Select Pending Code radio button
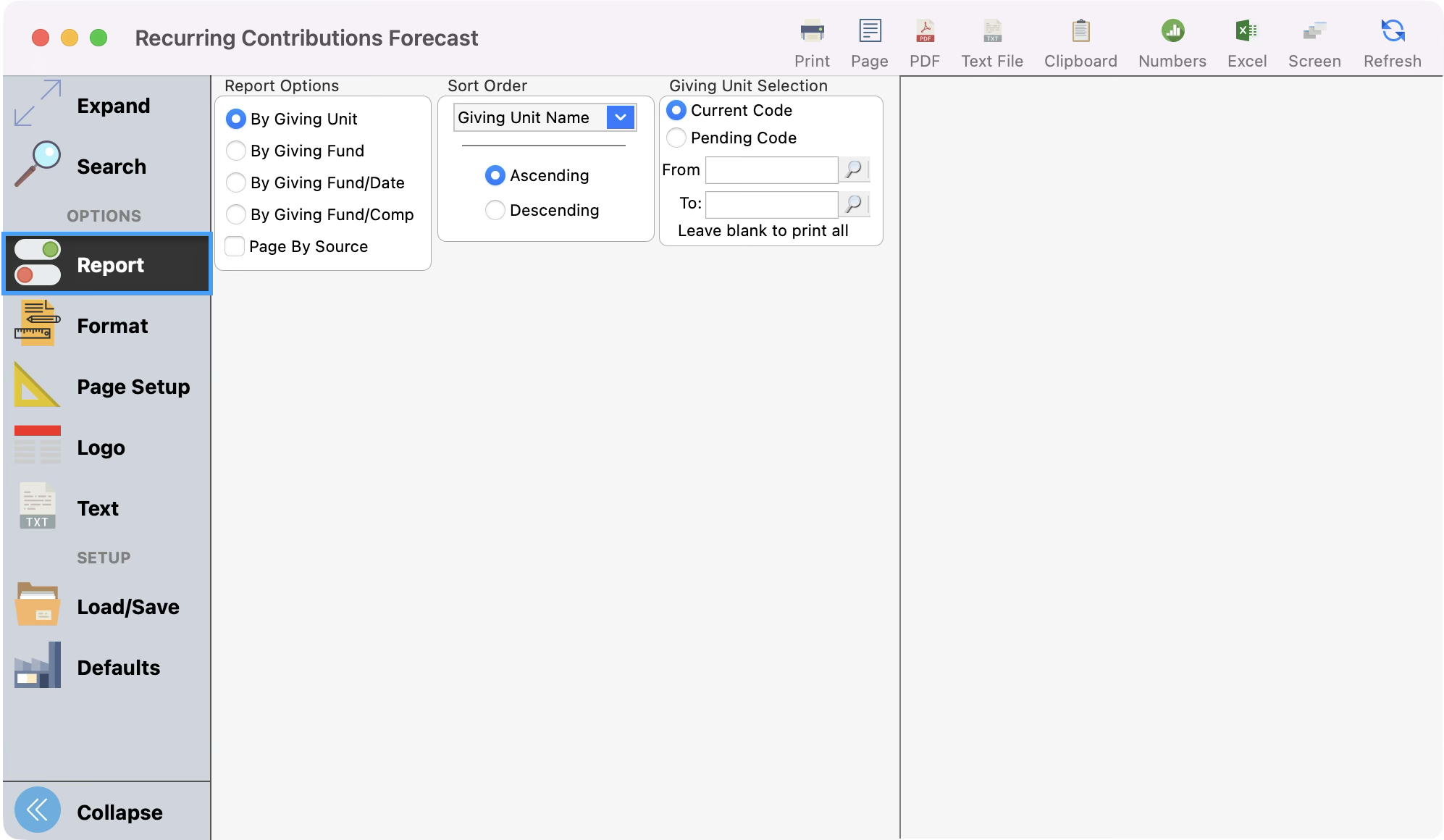Viewport: 1444px width, 840px height. pyautogui.click(x=676, y=138)
